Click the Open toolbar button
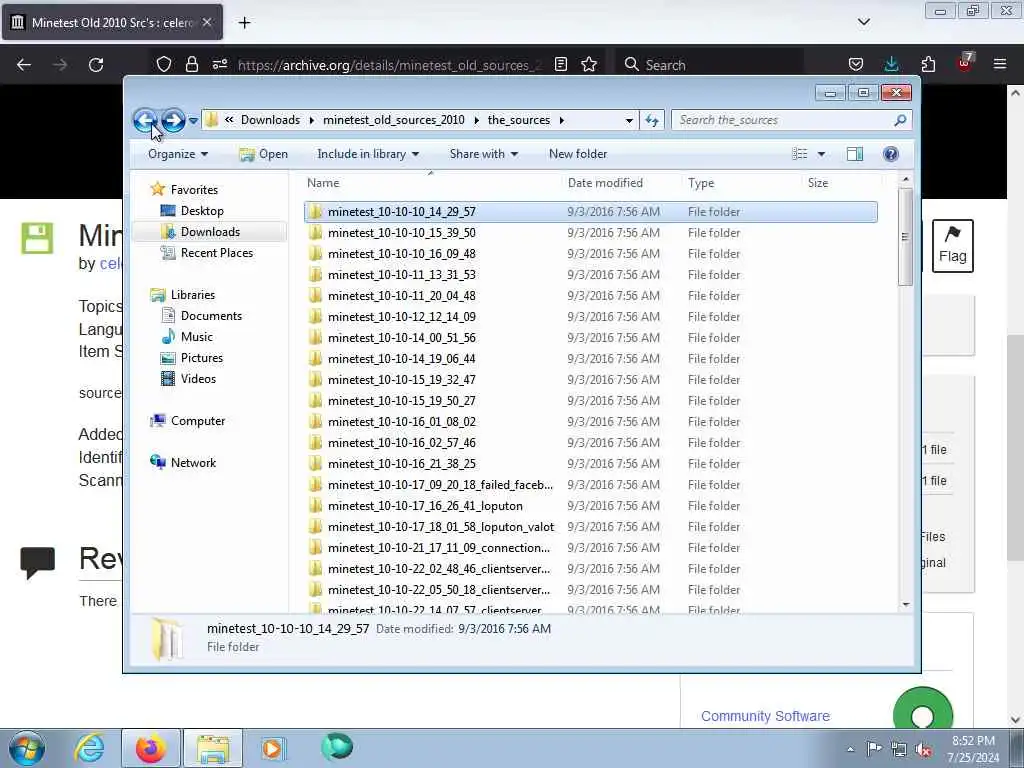Screen dimensions: 1024x768 (x=264, y=154)
